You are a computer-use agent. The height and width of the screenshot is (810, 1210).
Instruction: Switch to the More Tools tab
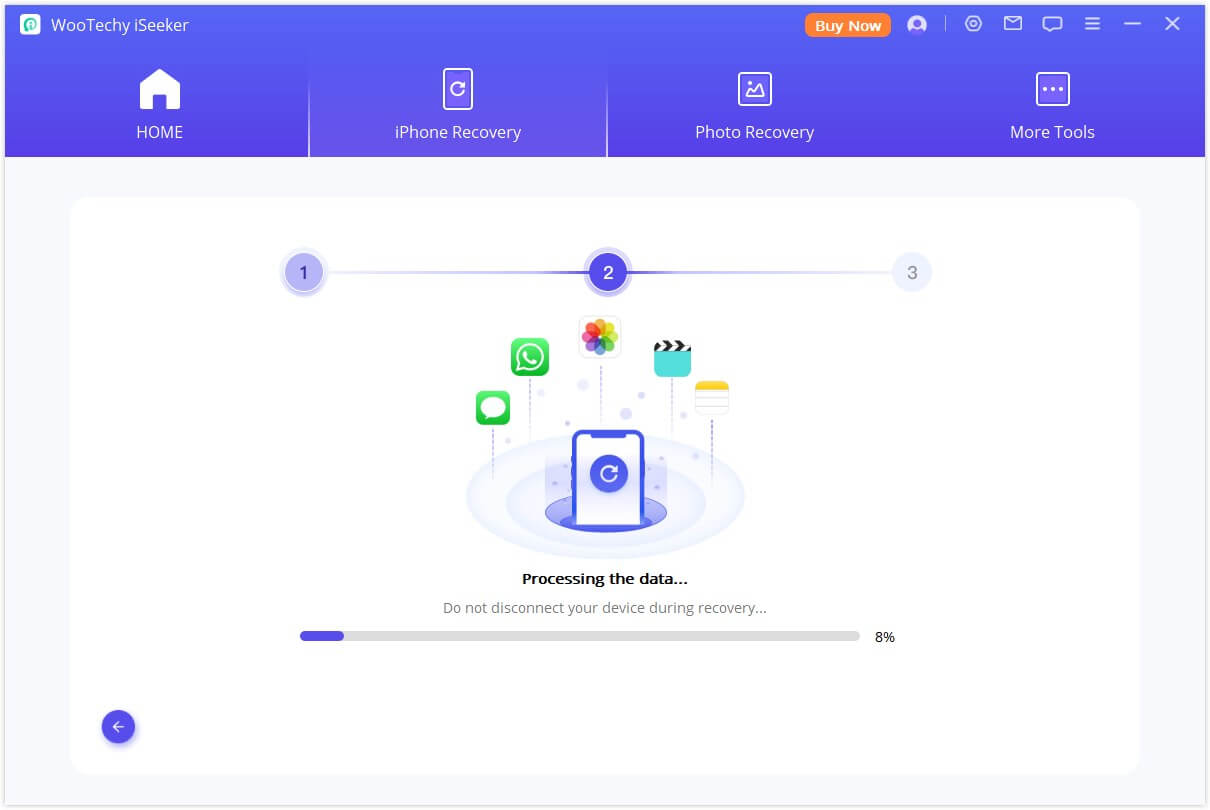point(1052,131)
